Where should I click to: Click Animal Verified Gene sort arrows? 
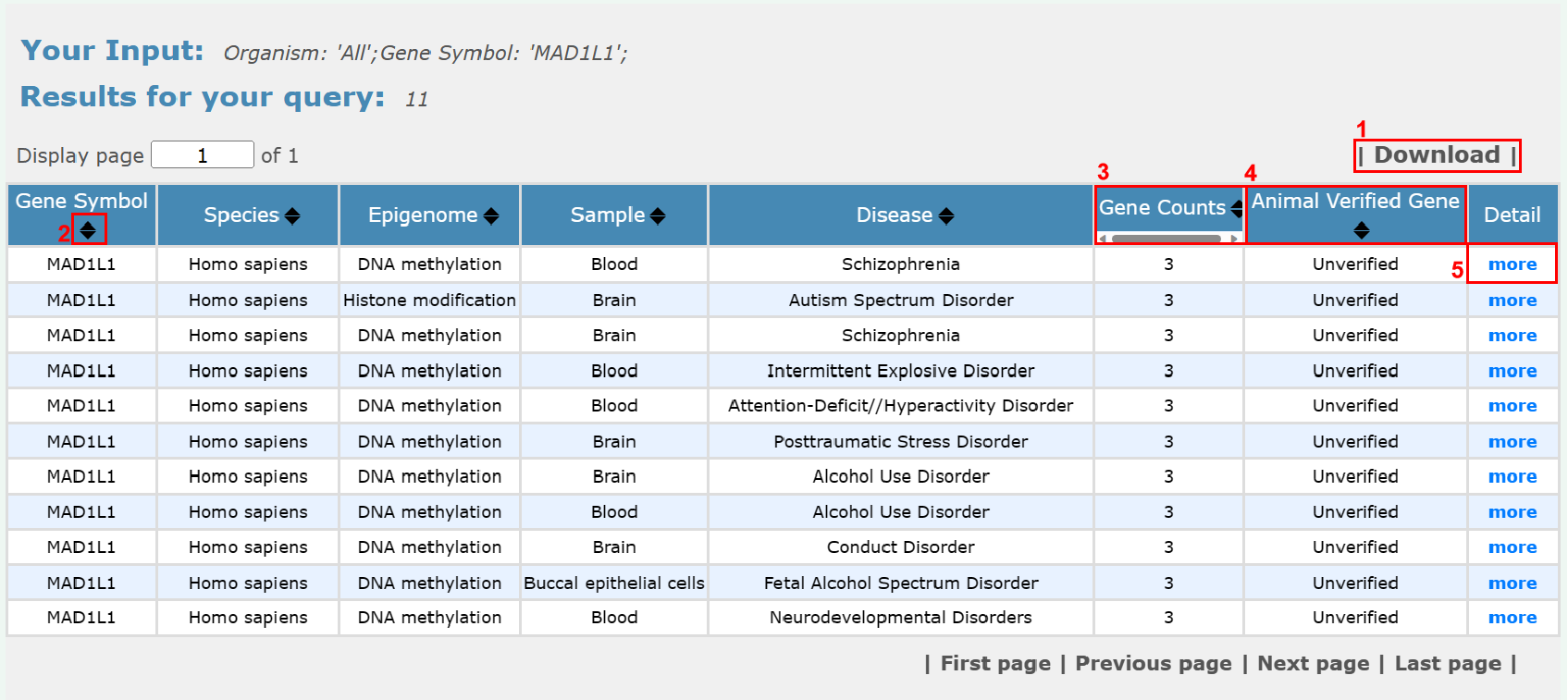1361,230
